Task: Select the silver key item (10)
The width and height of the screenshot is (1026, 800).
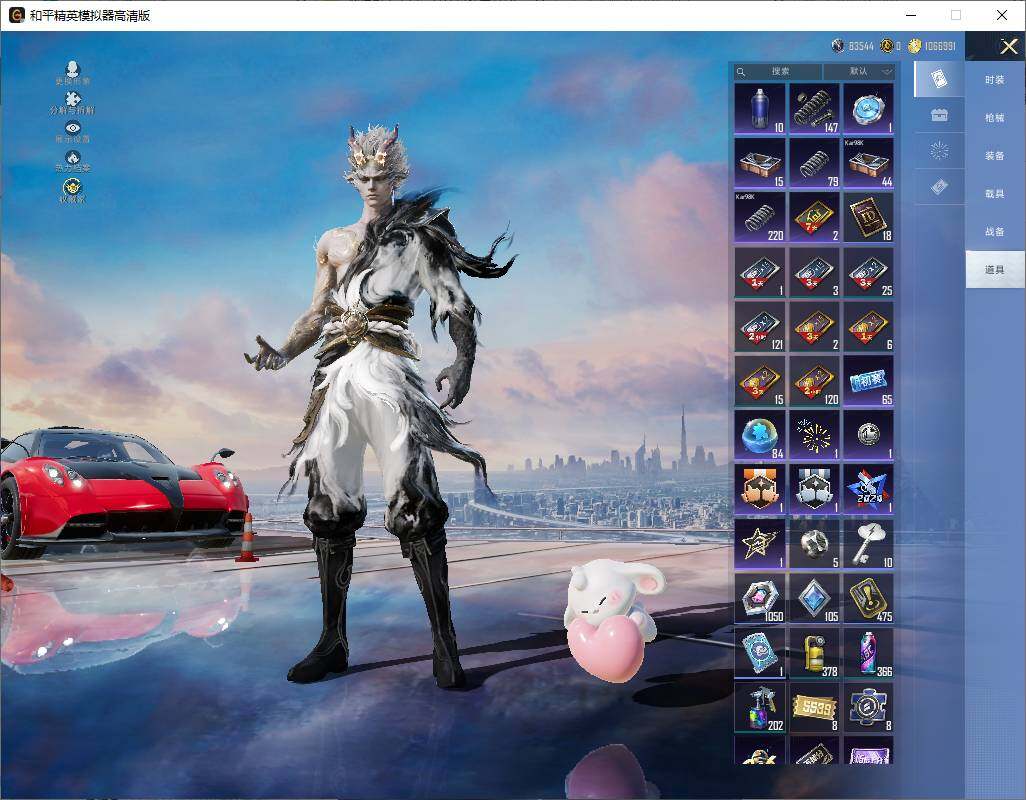Action: [868, 544]
